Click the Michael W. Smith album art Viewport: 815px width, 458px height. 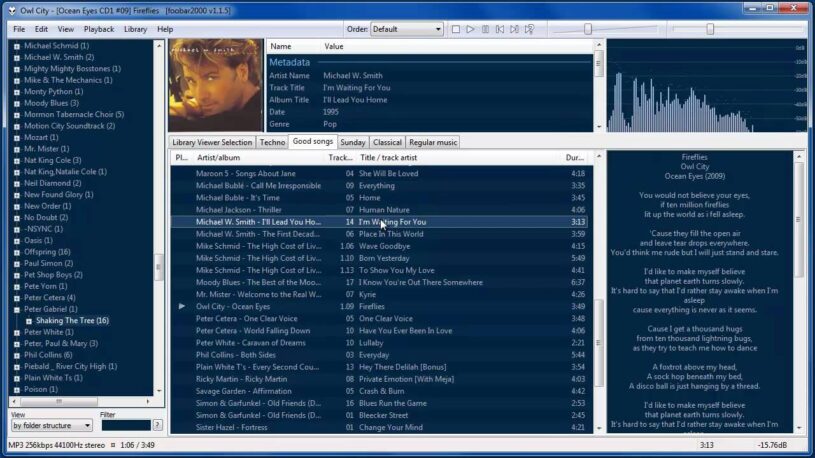(x=216, y=85)
